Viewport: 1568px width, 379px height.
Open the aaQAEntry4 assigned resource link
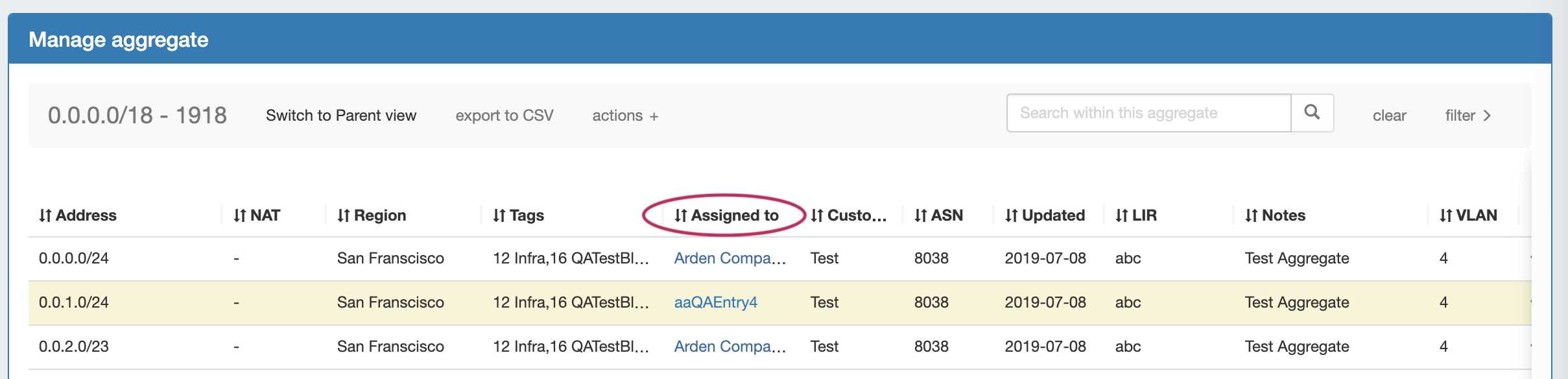pyautogui.click(x=715, y=302)
